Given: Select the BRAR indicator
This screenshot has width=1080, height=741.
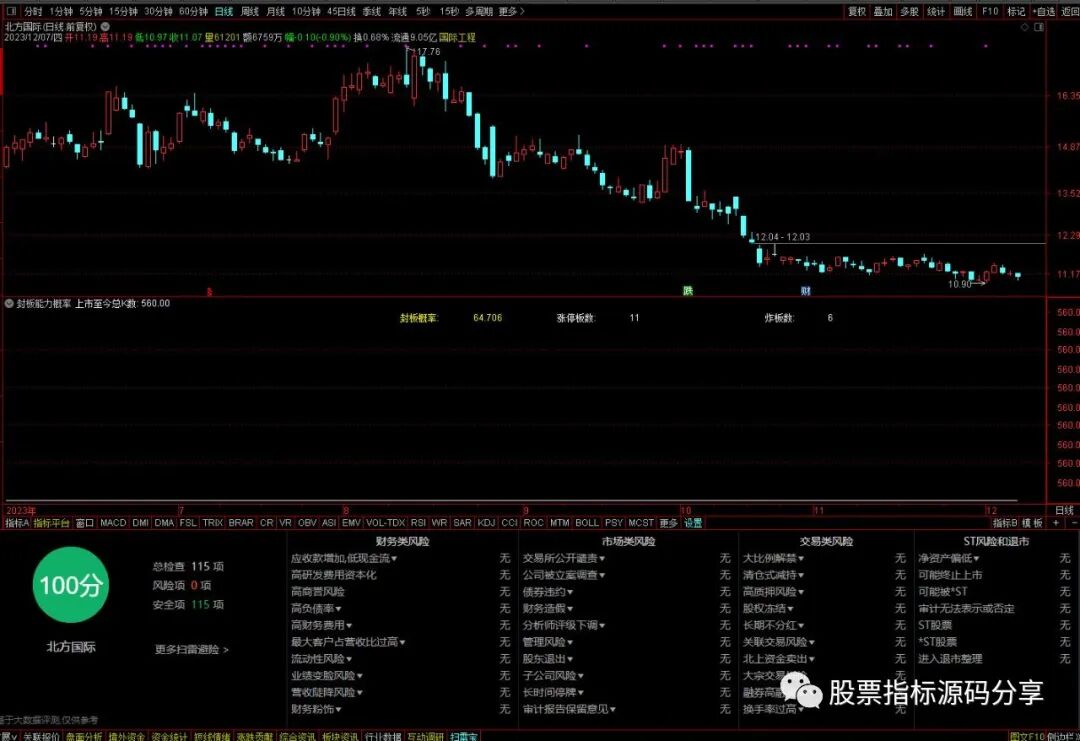Looking at the screenshot, I should click(x=240, y=523).
